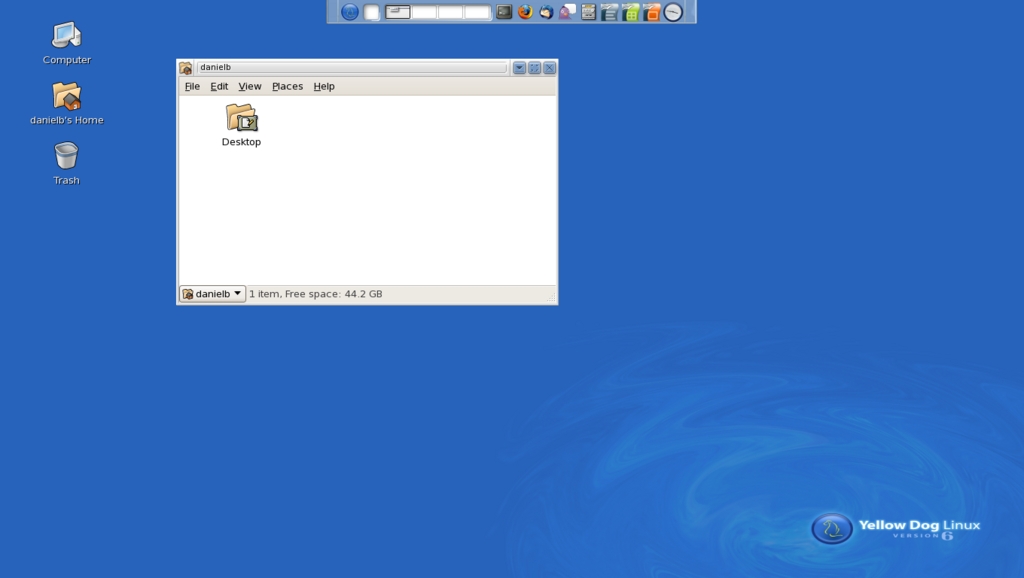1024x578 pixels.
Task: Launch OpenOffice Writer from the panel
Action: point(609,12)
